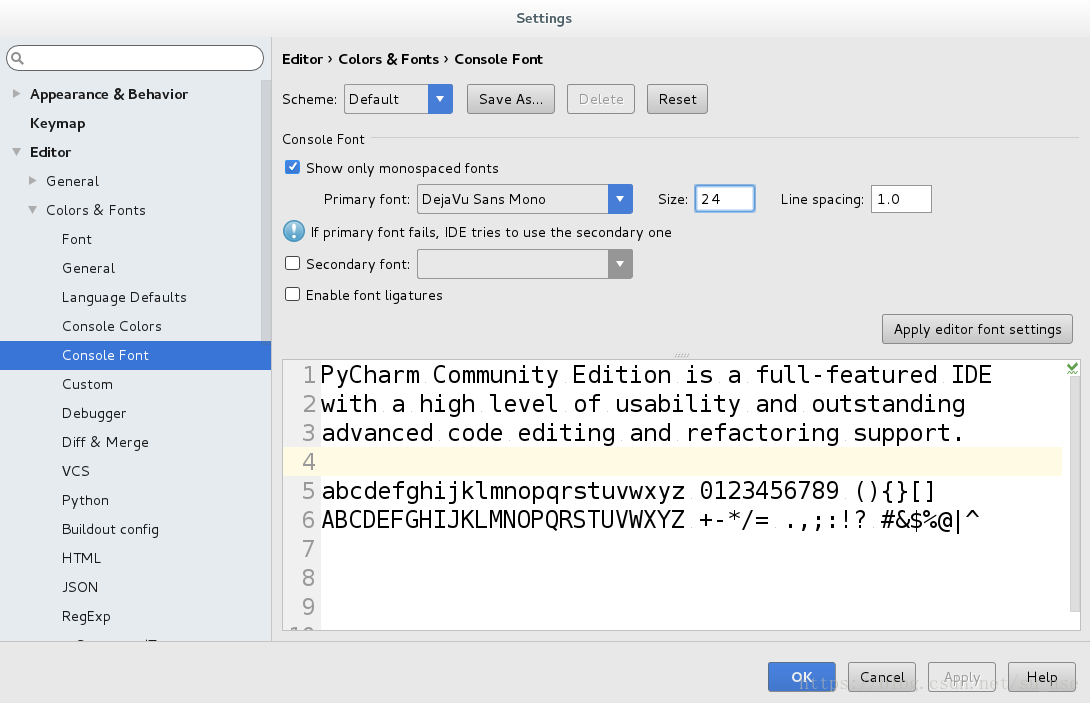Open Diff & Merge color settings

point(105,442)
